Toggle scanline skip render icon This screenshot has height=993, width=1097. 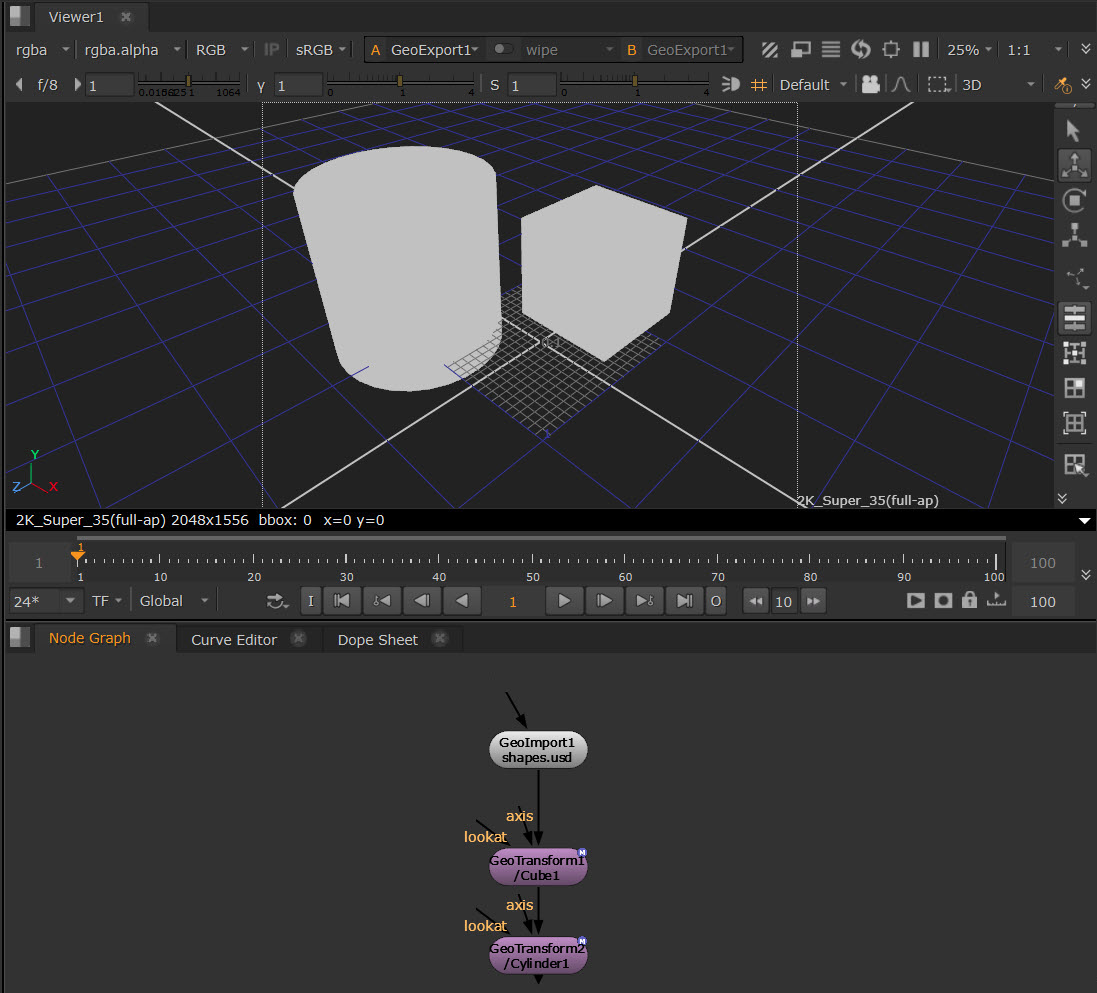[x=830, y=50]
